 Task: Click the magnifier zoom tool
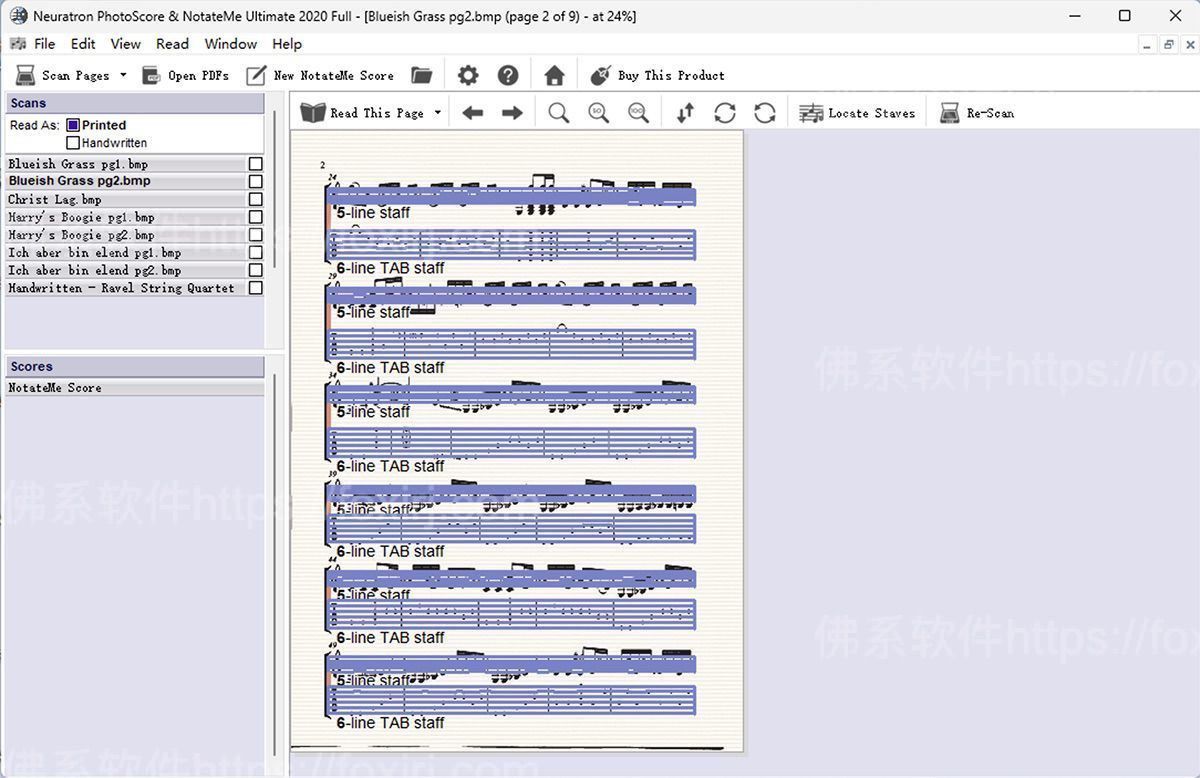coord(559,114)
